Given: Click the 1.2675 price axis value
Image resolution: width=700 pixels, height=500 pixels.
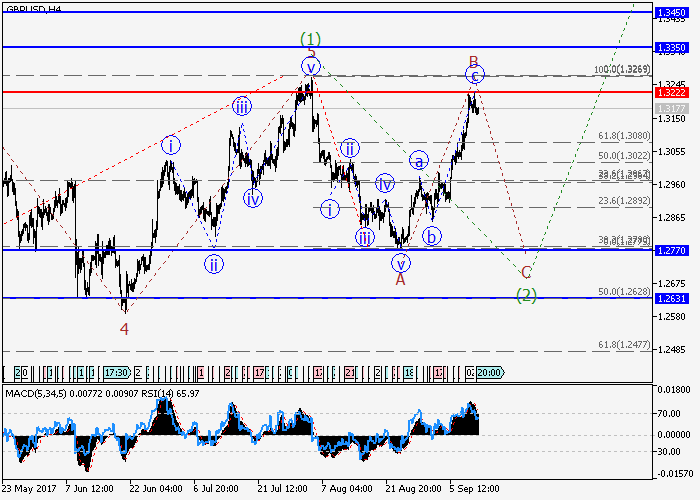Looking at the screenshot, I should coord(671,283).
